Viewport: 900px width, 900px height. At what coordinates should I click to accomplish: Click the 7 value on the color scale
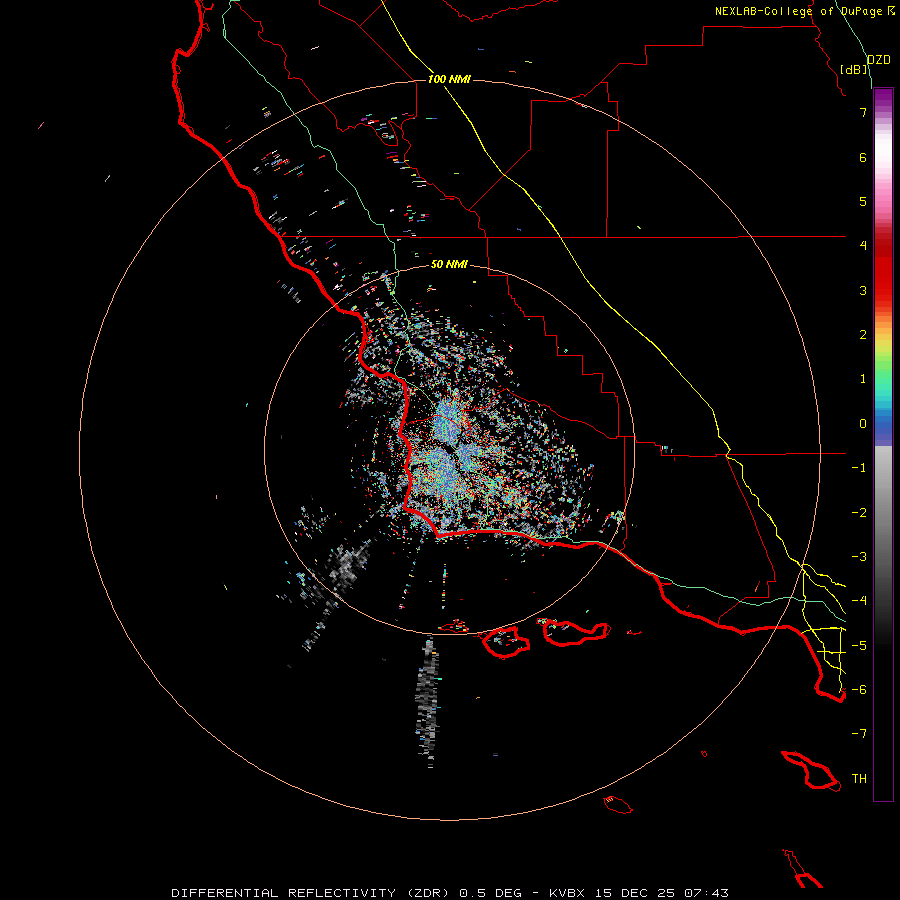pyautogui.click(x=863, y=112)
